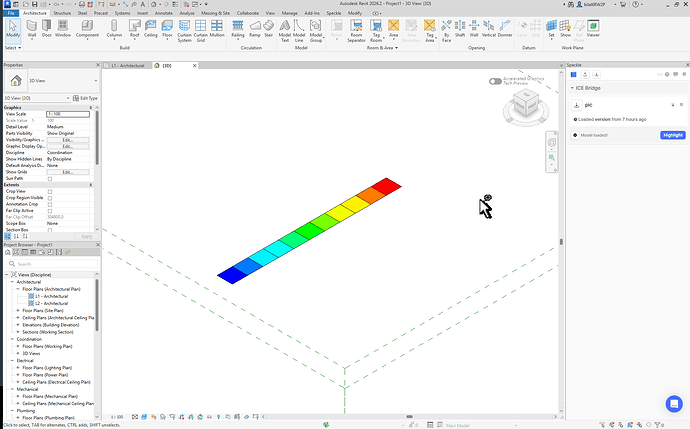Screen dimensions: 690x429
Task: Open the Annotate ribbon tab
Action: [x=163, y=13]
